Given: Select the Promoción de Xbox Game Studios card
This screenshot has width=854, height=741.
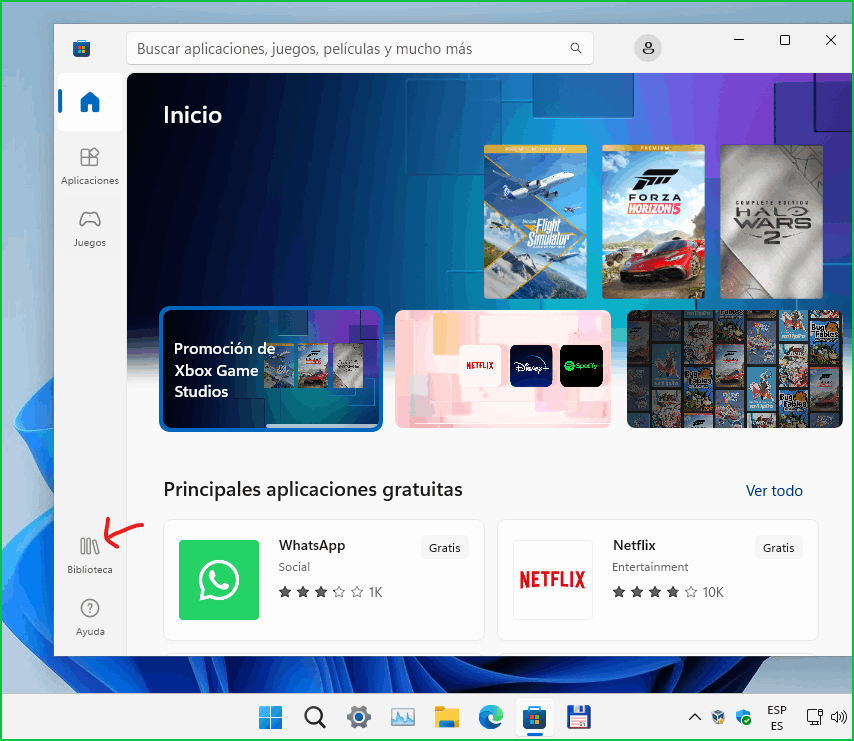Looking at the screenshot, I should [x=271, y=369].
